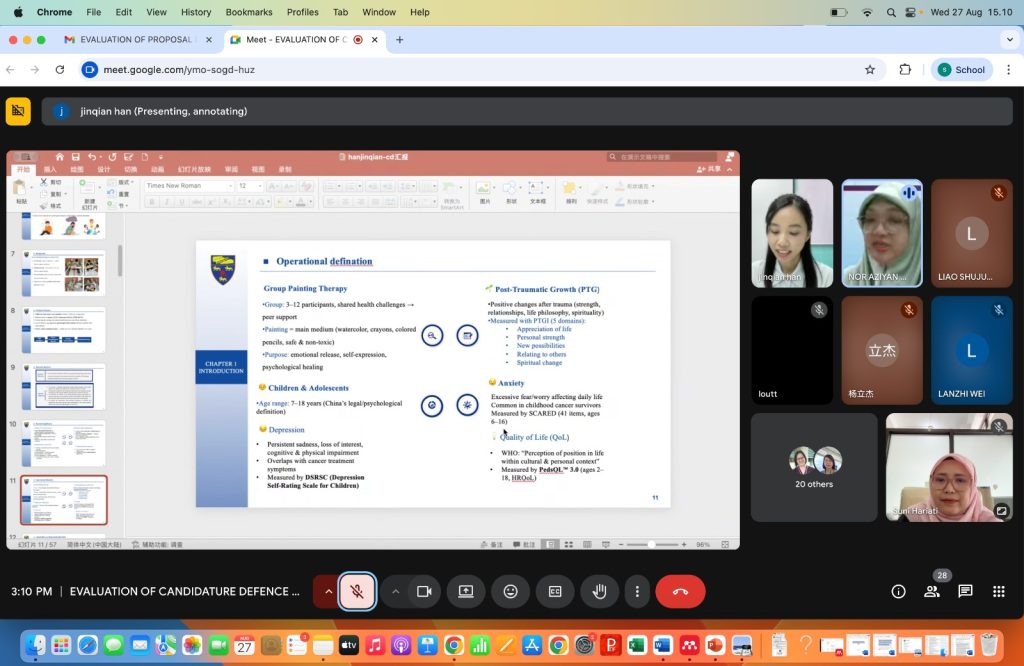1024x666 pixels.
Task: Click the 20 others participant tile
Action: [x=813, y=467]
